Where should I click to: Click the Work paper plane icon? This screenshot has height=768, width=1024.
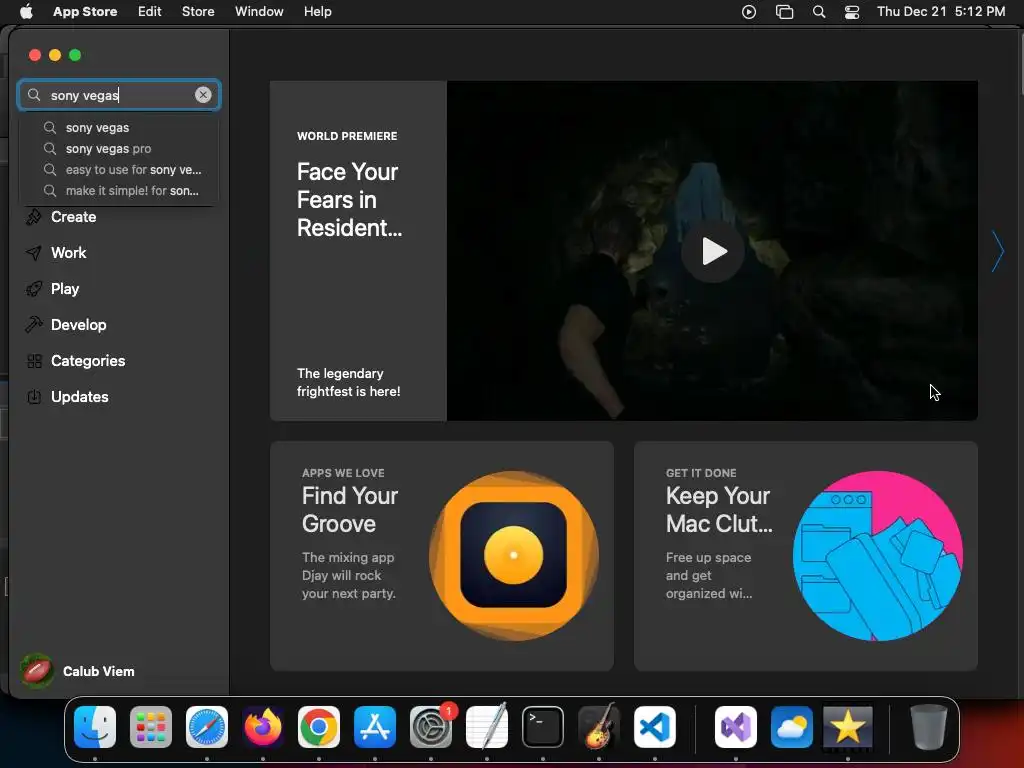(x=34, y=253)
